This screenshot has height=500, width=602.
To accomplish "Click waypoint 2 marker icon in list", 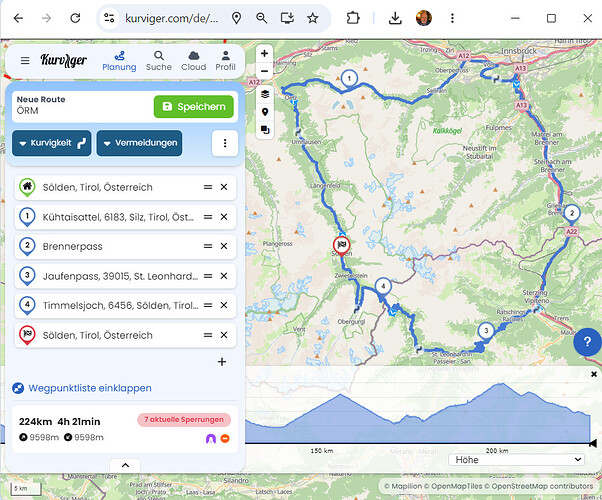I will 27,246.
